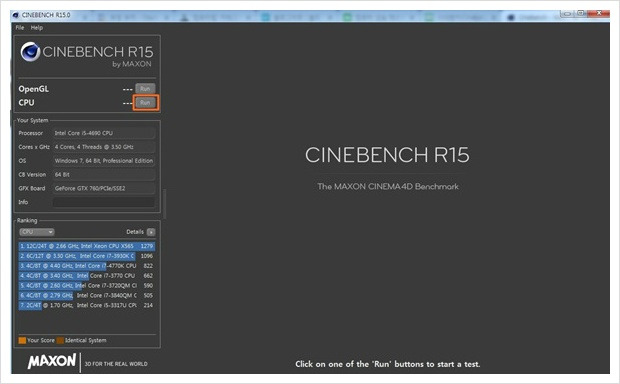Select ranking row Core i7-3720QM score 590
The height and width of the screenshot is (384, 620).
87,286
